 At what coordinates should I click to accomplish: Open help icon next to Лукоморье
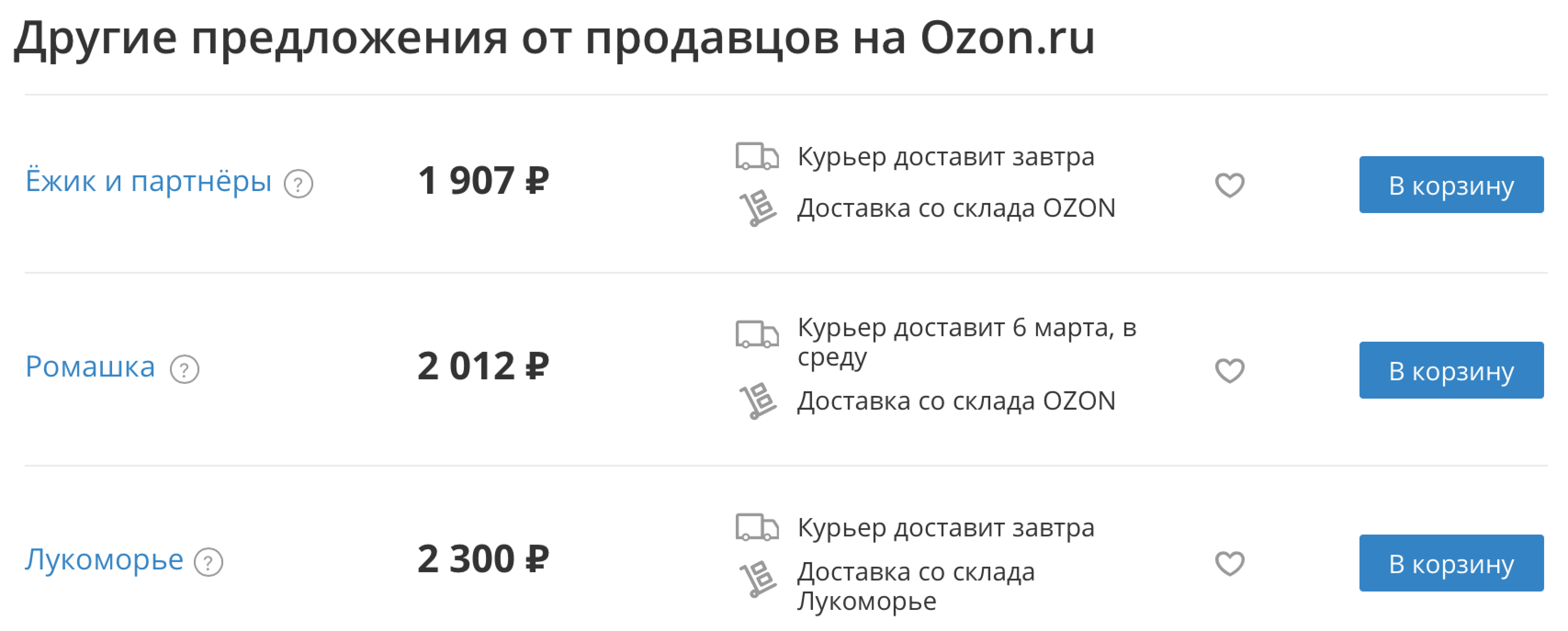click(208, 562)
